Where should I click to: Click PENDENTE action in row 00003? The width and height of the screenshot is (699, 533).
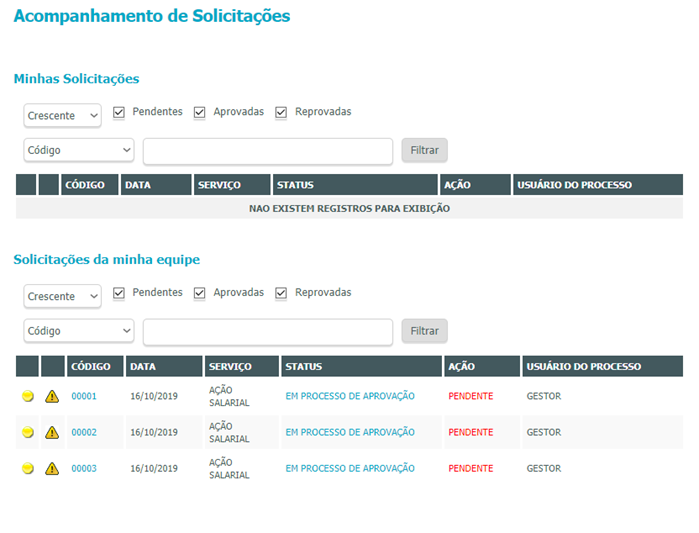(x=471, y=468)
